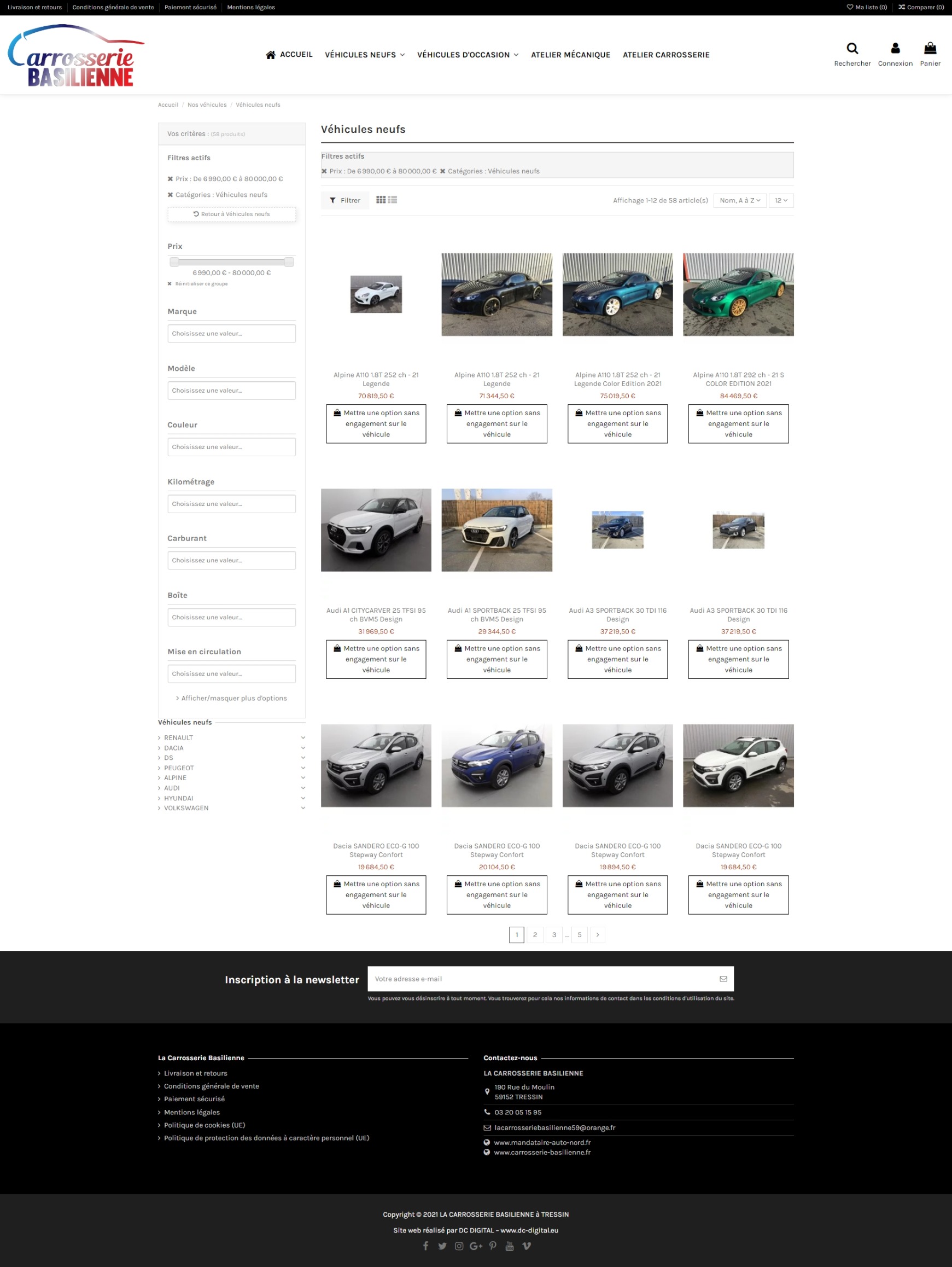Open the blue Dacia Sandero thumbnail
This screenshot has height=1267, width=952.
(x=497, y=766)
